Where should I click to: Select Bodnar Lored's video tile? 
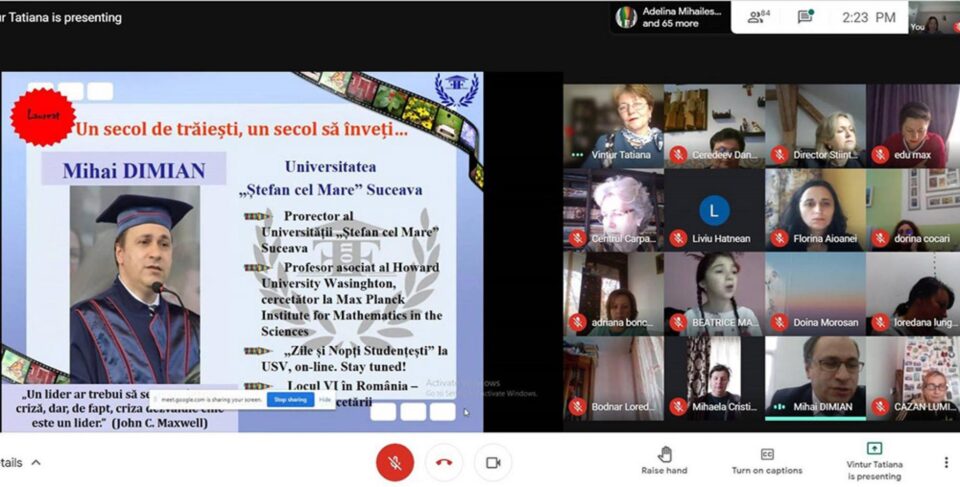point(613,378)
